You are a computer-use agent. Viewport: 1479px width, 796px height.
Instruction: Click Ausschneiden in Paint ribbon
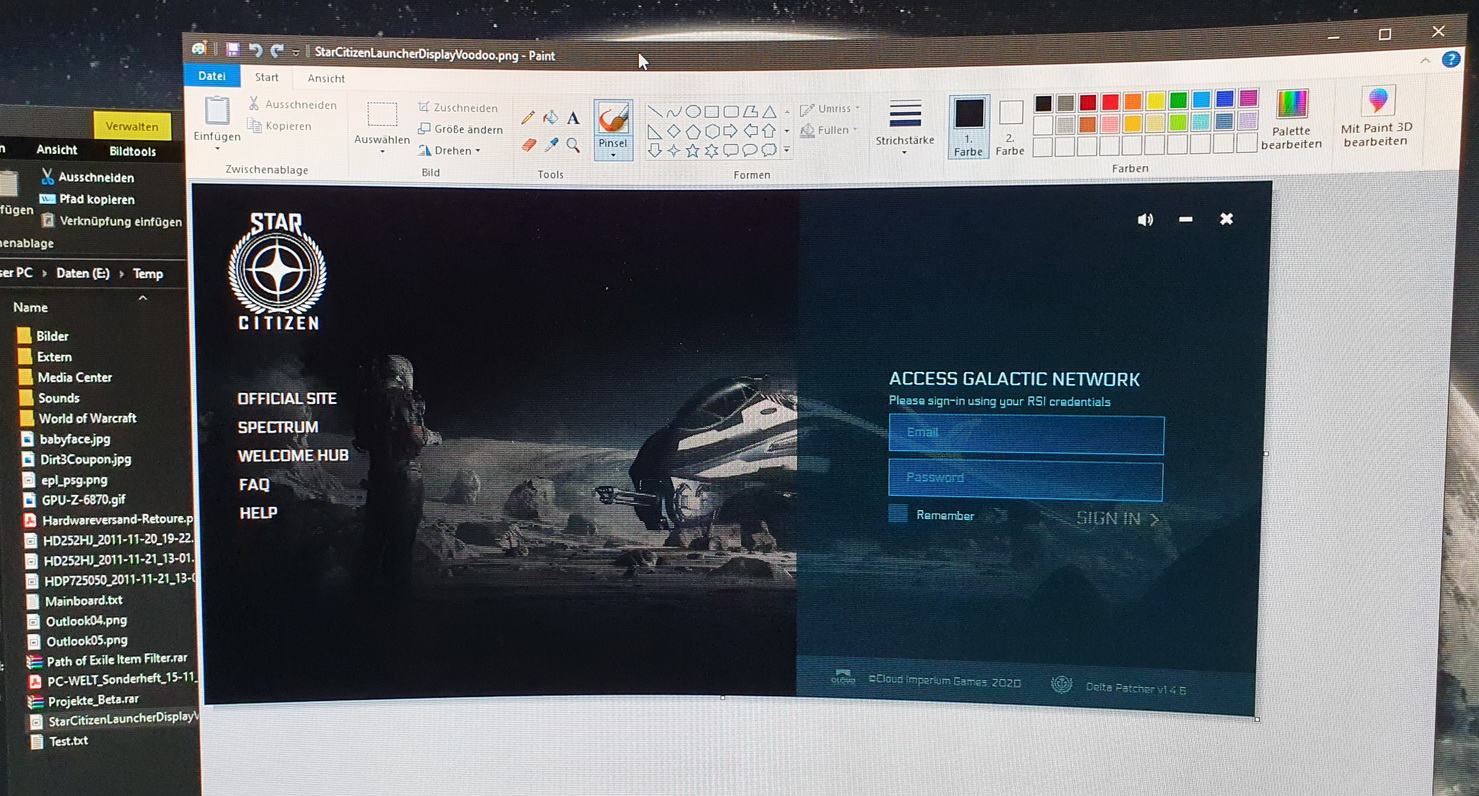pos(292,104)
